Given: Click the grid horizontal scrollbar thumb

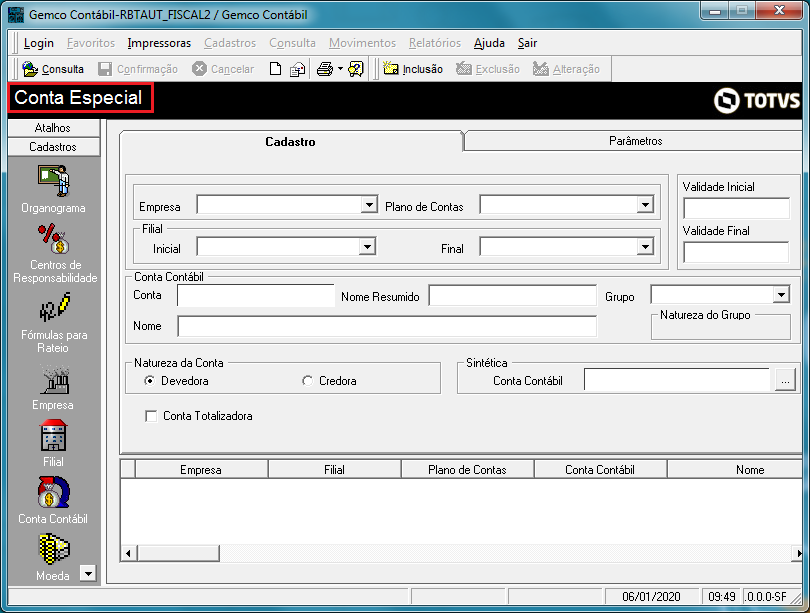Looking at the screenshot, I should (x=178, y=554).
